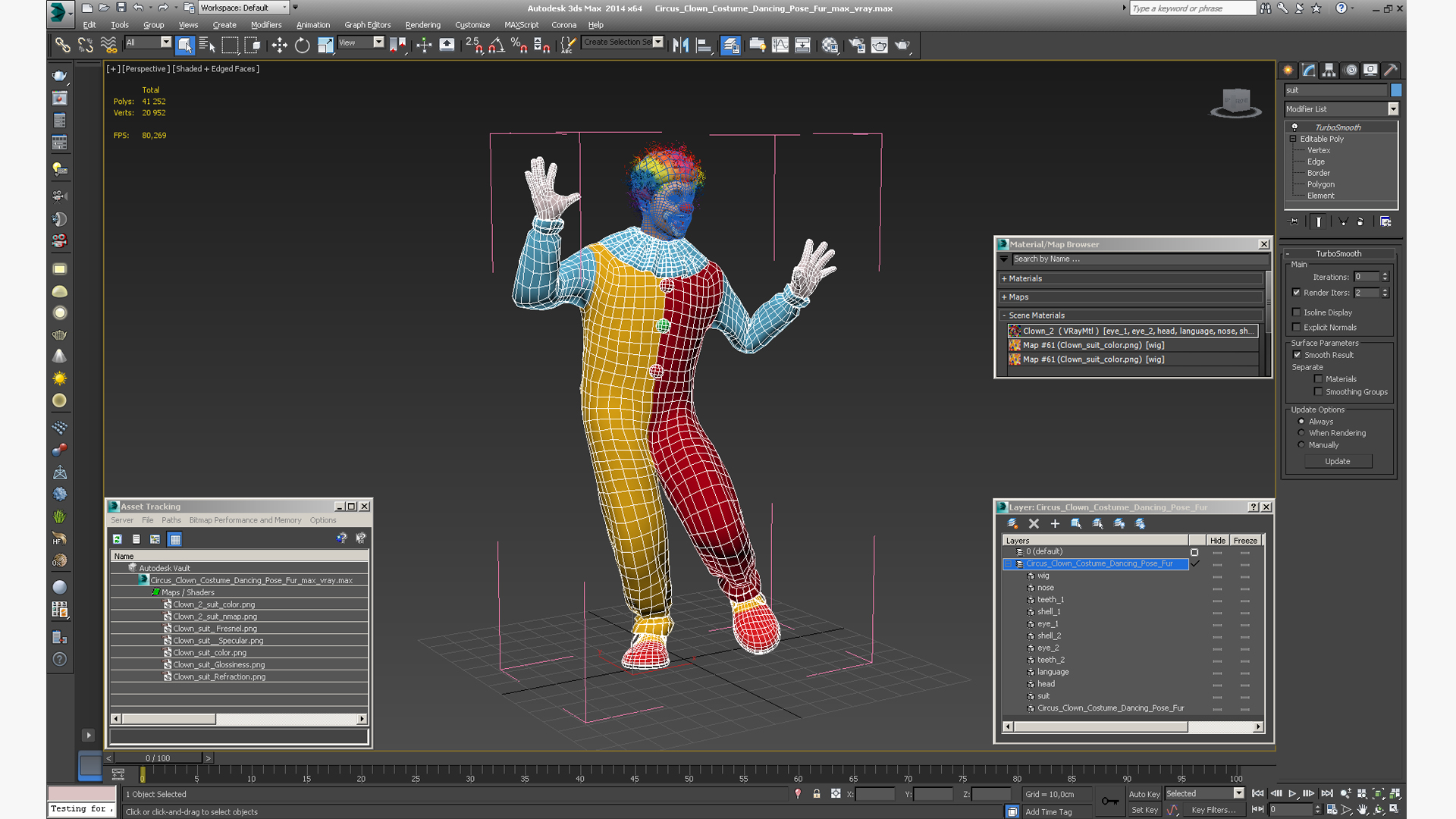The image size is (1456, 819).
Task: Open the Hierarchy command panel tab
Action: coord(1329,70)
